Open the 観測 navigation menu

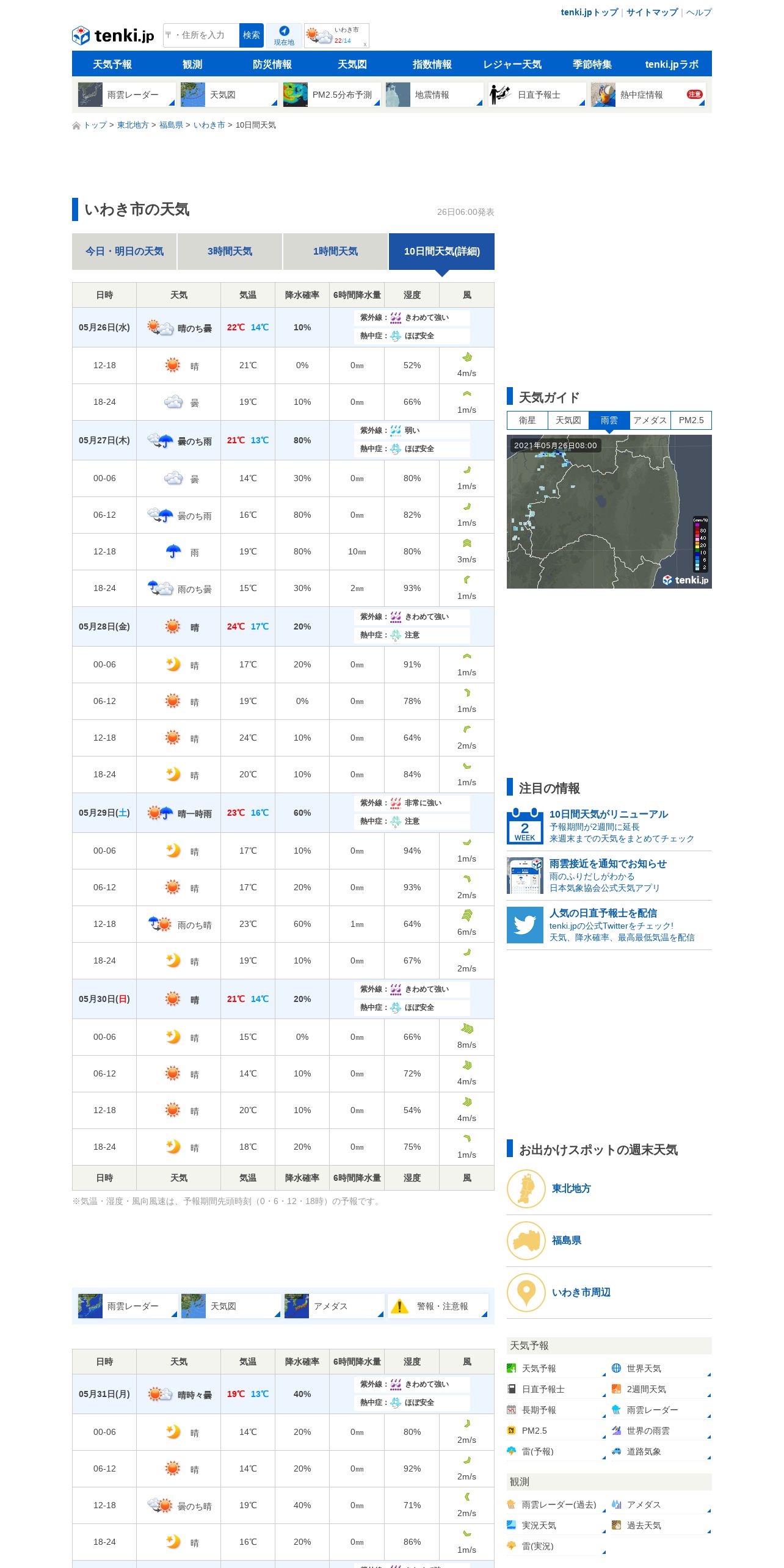(192, 64)
